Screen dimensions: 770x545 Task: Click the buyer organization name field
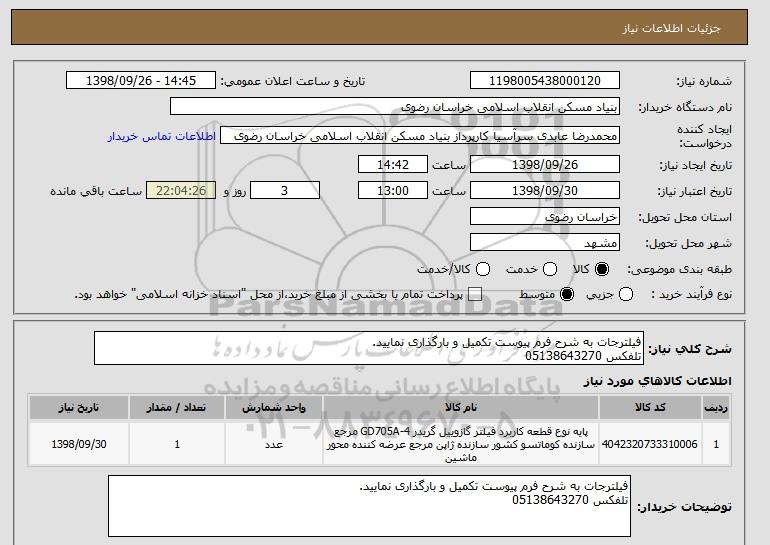(x=395, y=107)
